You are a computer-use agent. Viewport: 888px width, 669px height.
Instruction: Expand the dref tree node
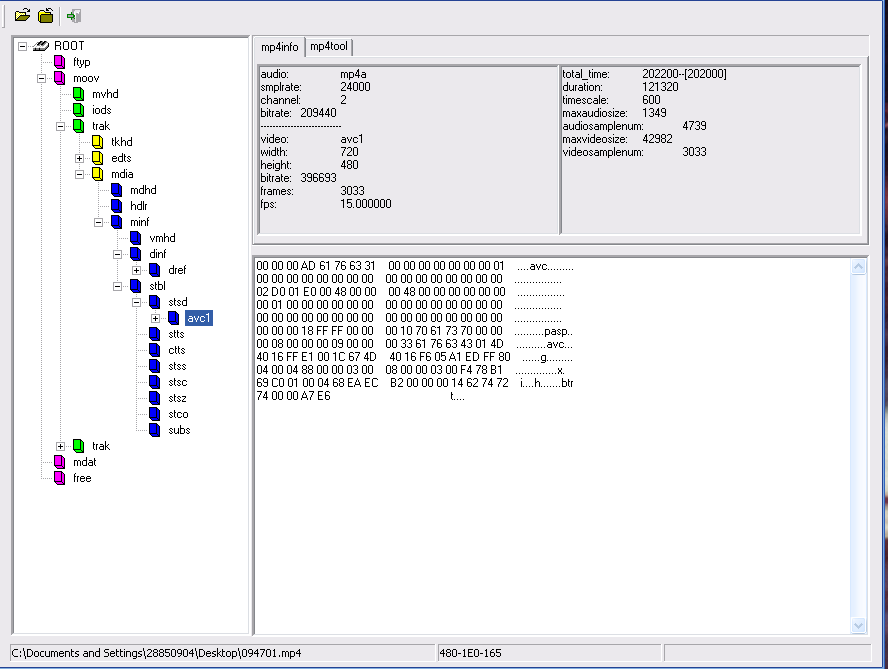tap(136, 270)
